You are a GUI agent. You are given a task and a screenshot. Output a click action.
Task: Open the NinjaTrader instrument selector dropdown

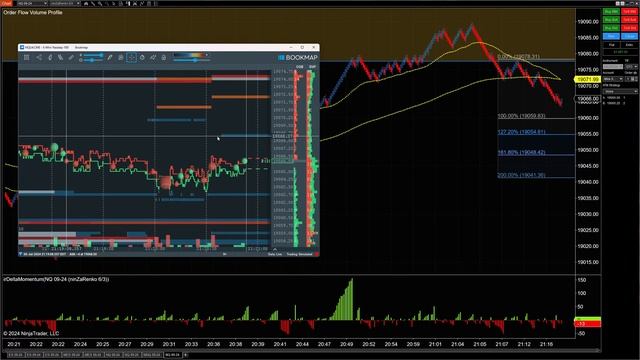(x=32, y=3)
